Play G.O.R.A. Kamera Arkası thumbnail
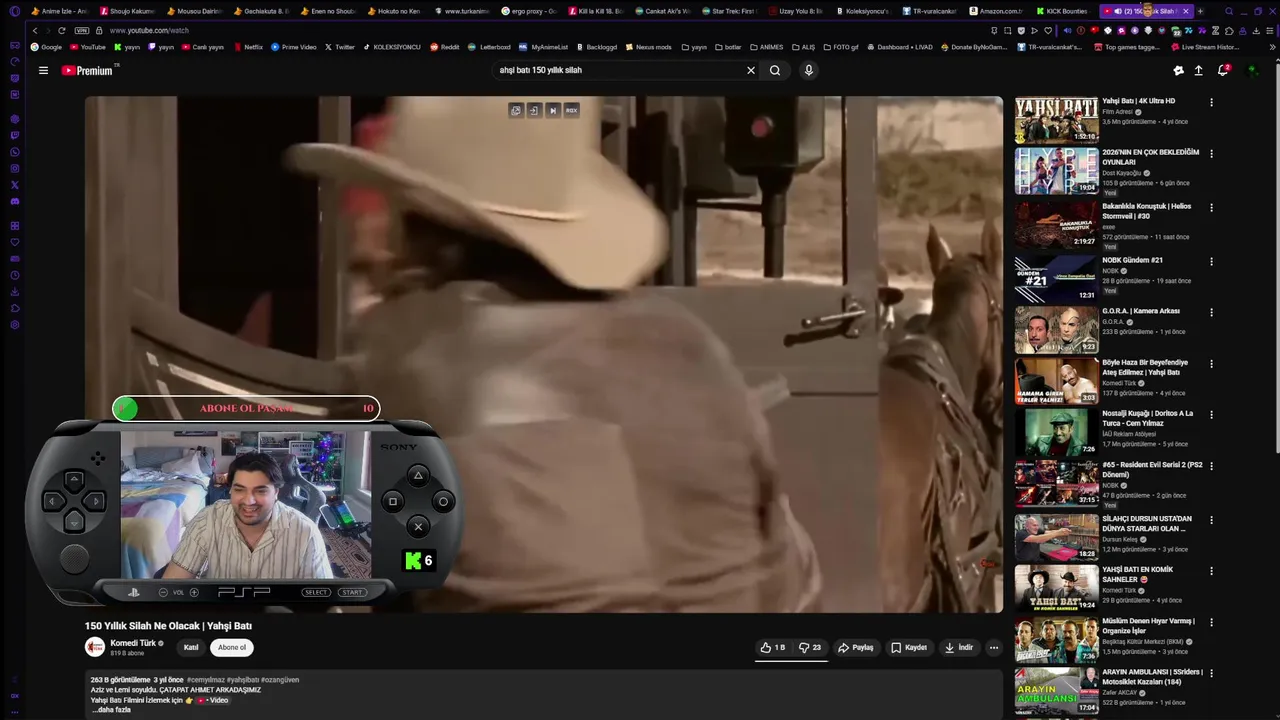This screenshot has width=1280, height=720. pos(1056,330)
